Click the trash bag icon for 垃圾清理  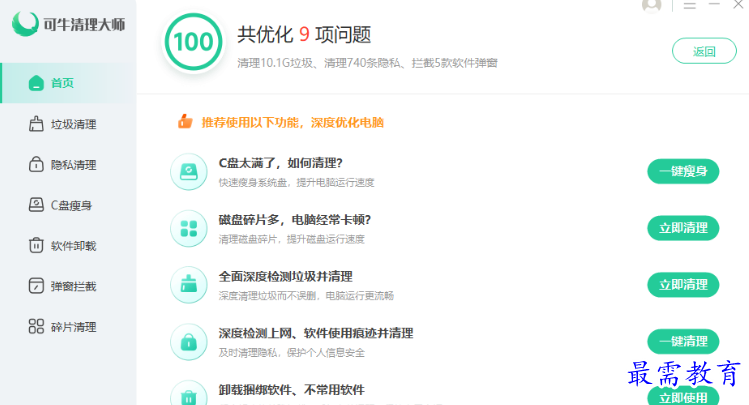pos(36,124)
